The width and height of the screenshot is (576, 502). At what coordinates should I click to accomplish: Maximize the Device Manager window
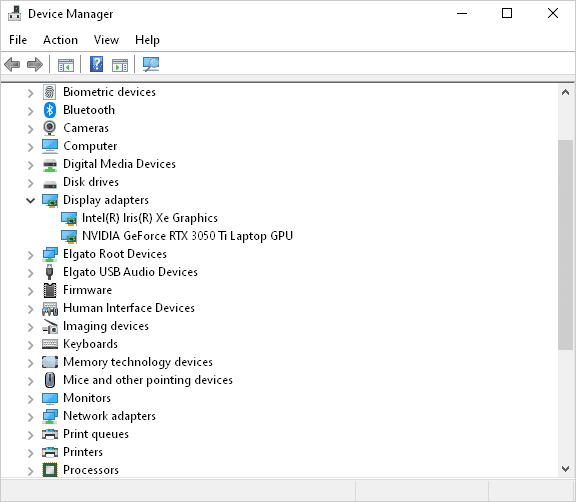(x=507, y=14)
